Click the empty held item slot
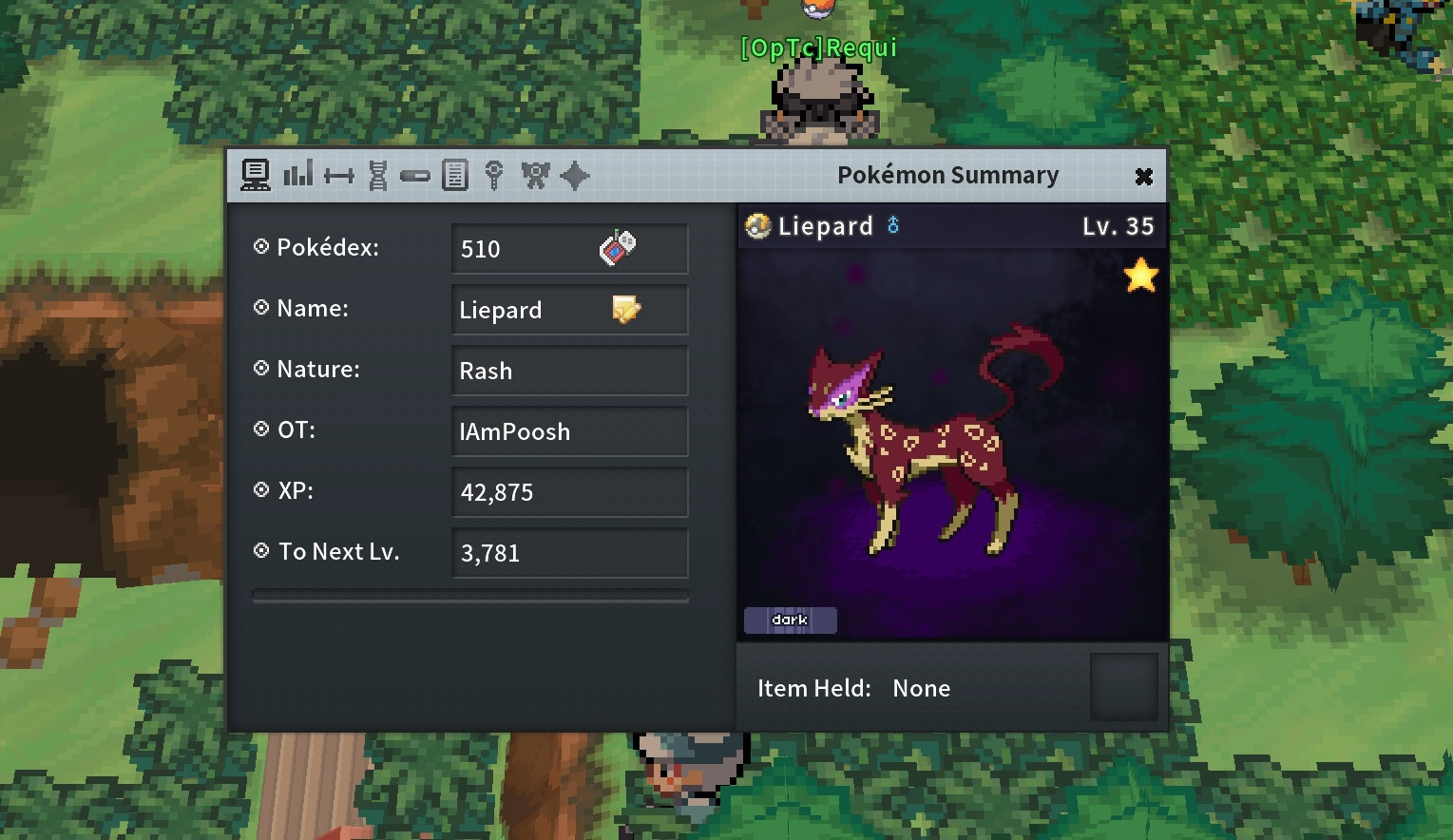The width and height of the screenshot is (1453, 840). point(1124,686)
